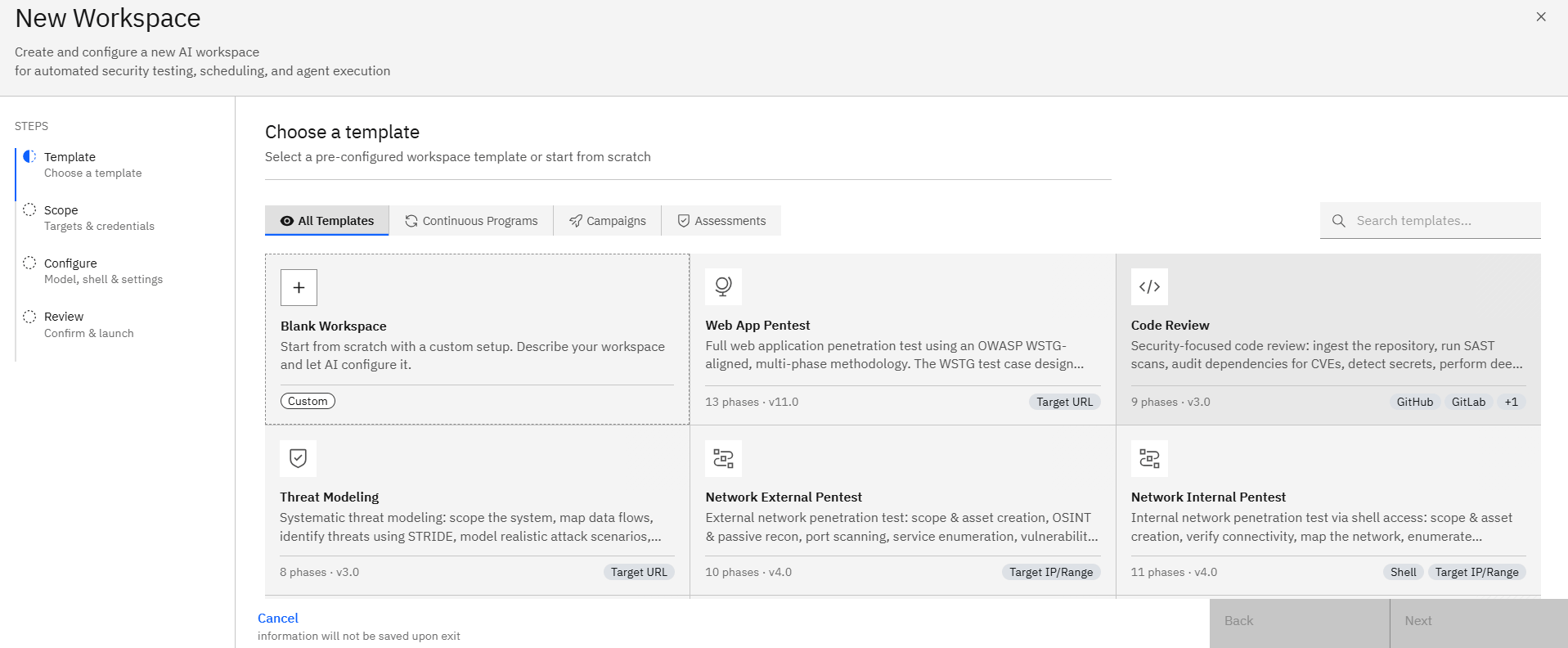Click the Network Internal Pentest network icon
The width and height of the screenshot is (1568, 648).
[1149, 458]
